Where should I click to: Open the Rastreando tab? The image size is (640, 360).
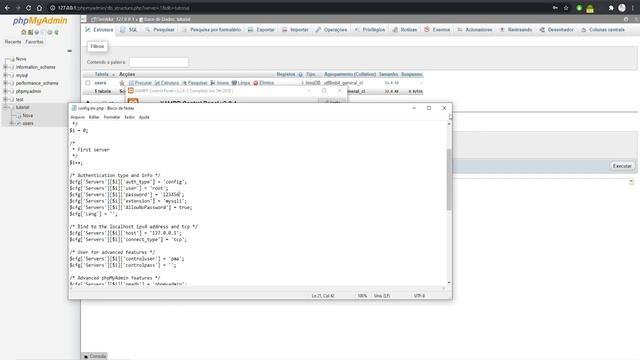tap(516, 30)
